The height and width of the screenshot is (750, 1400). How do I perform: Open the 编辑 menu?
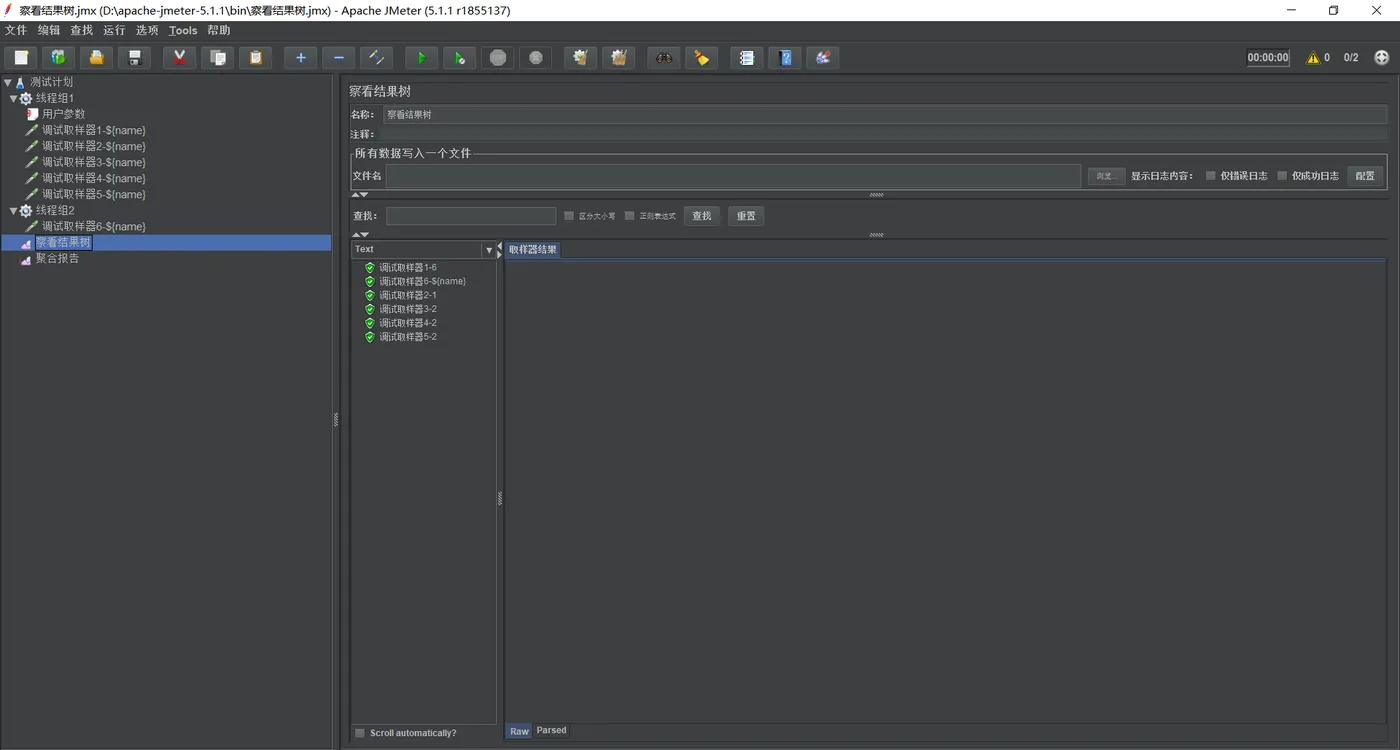click(x=49, y=30)
